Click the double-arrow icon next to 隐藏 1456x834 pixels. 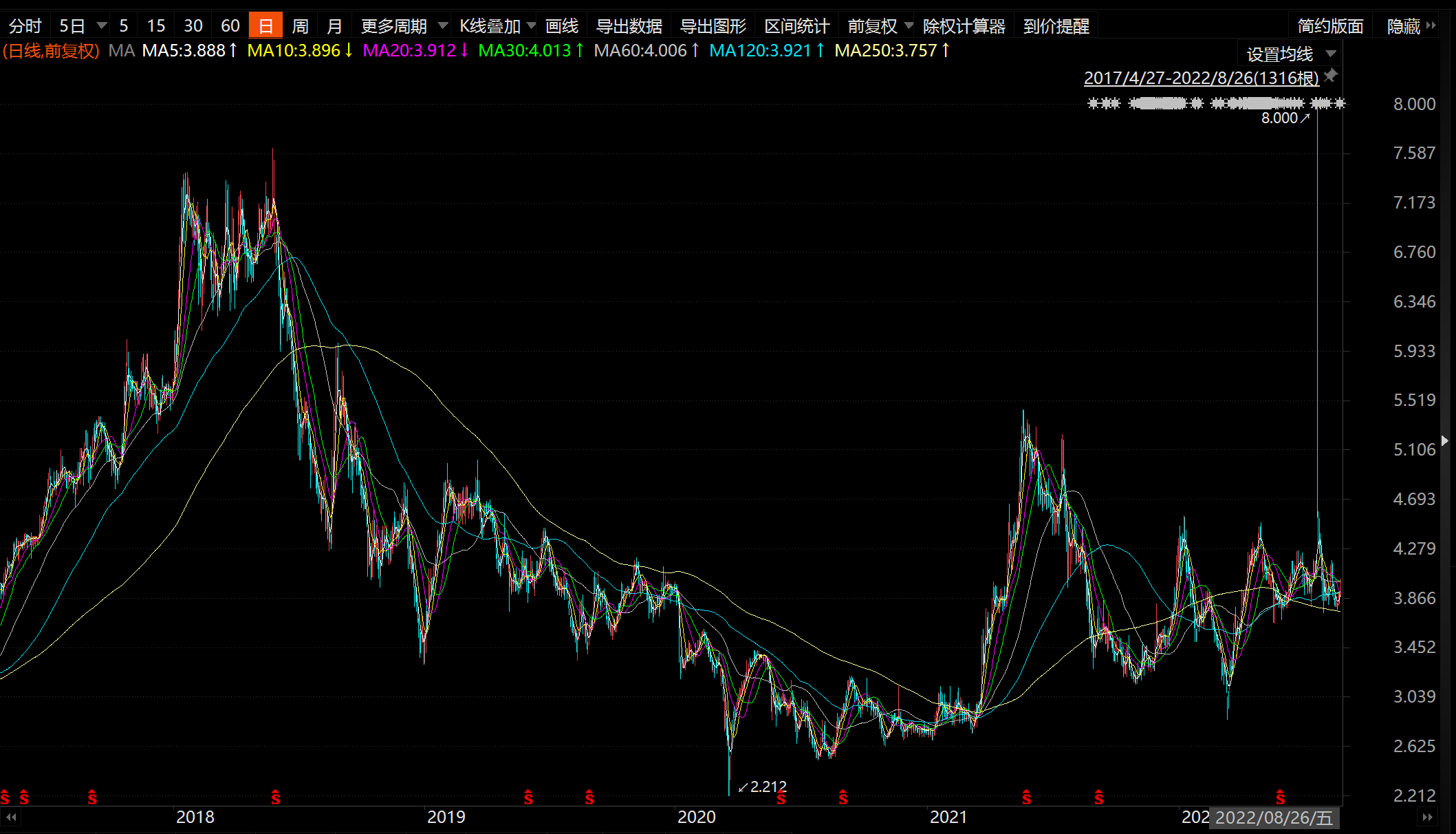(x=1431, y=26)
